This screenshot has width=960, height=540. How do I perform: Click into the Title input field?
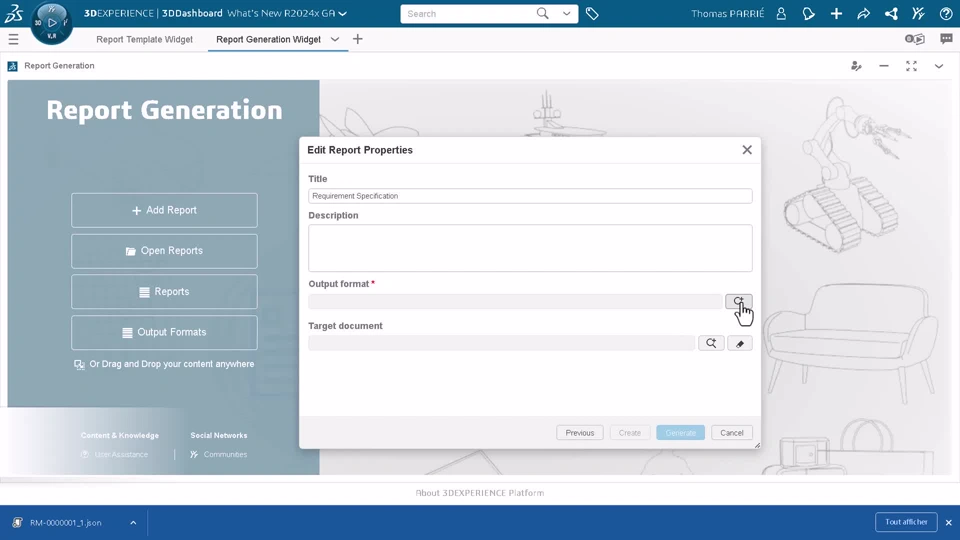tap(530, 196)
